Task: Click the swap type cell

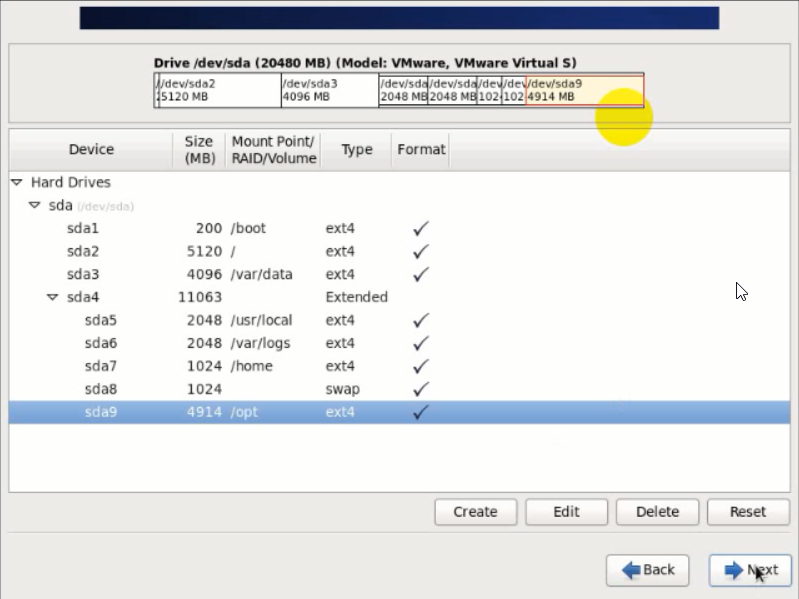Action: 342,389
